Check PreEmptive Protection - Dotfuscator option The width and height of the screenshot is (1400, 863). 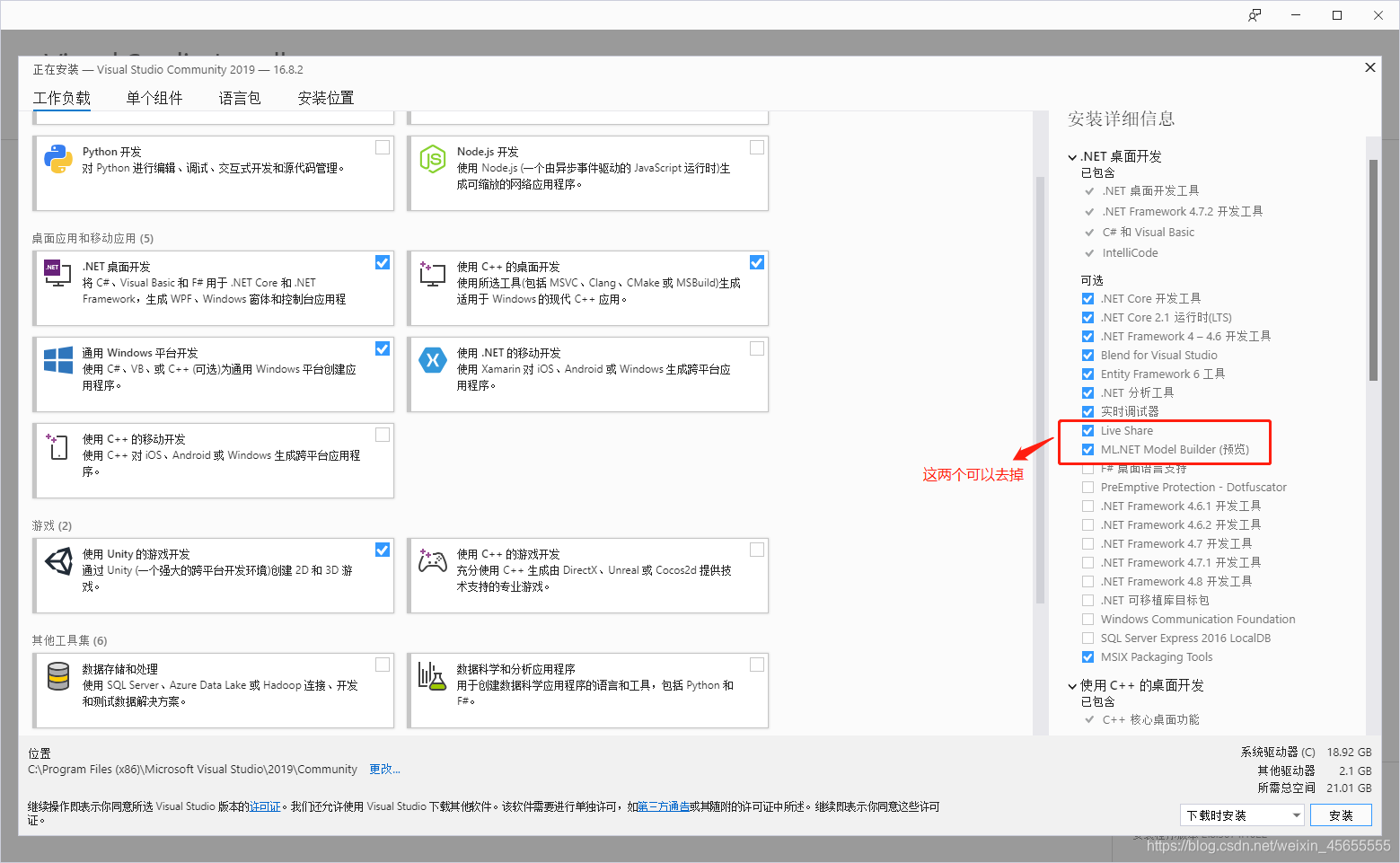tap(1087, 488)
